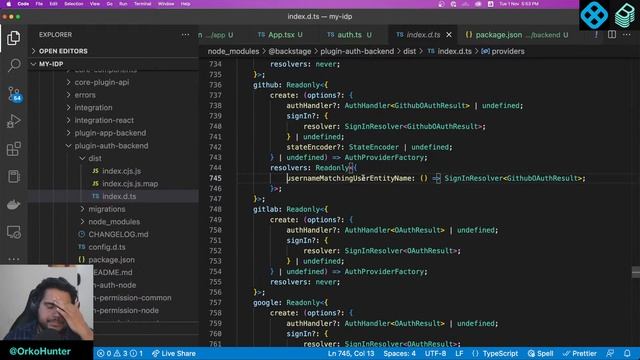Screen dimensions: 640x360
Task: Split the editor to the right
Action: [x=611, y=35]
